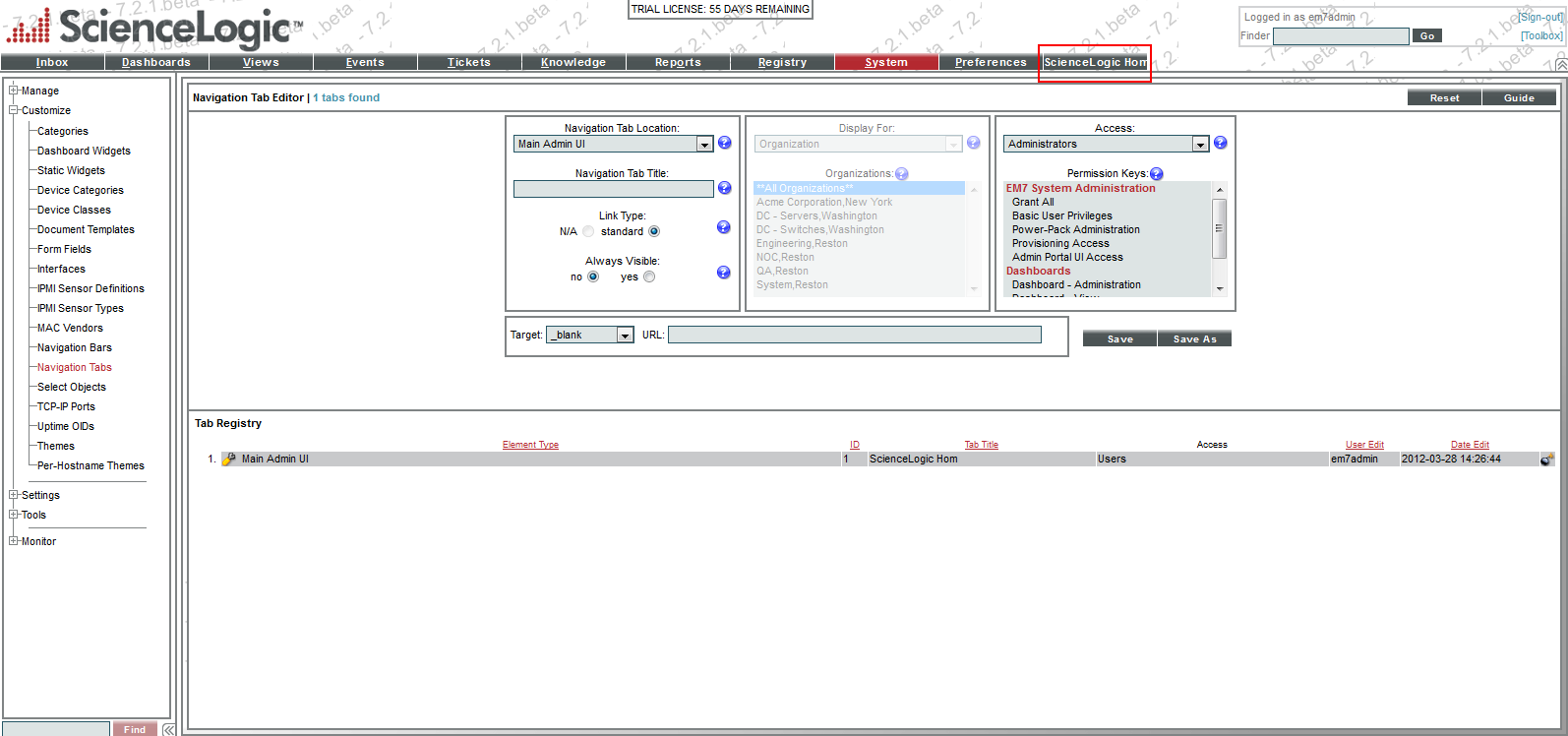The width and height of the screenshot is (1568, 736).
Task: Click the ScienceLogic logo
Action: 153,27
